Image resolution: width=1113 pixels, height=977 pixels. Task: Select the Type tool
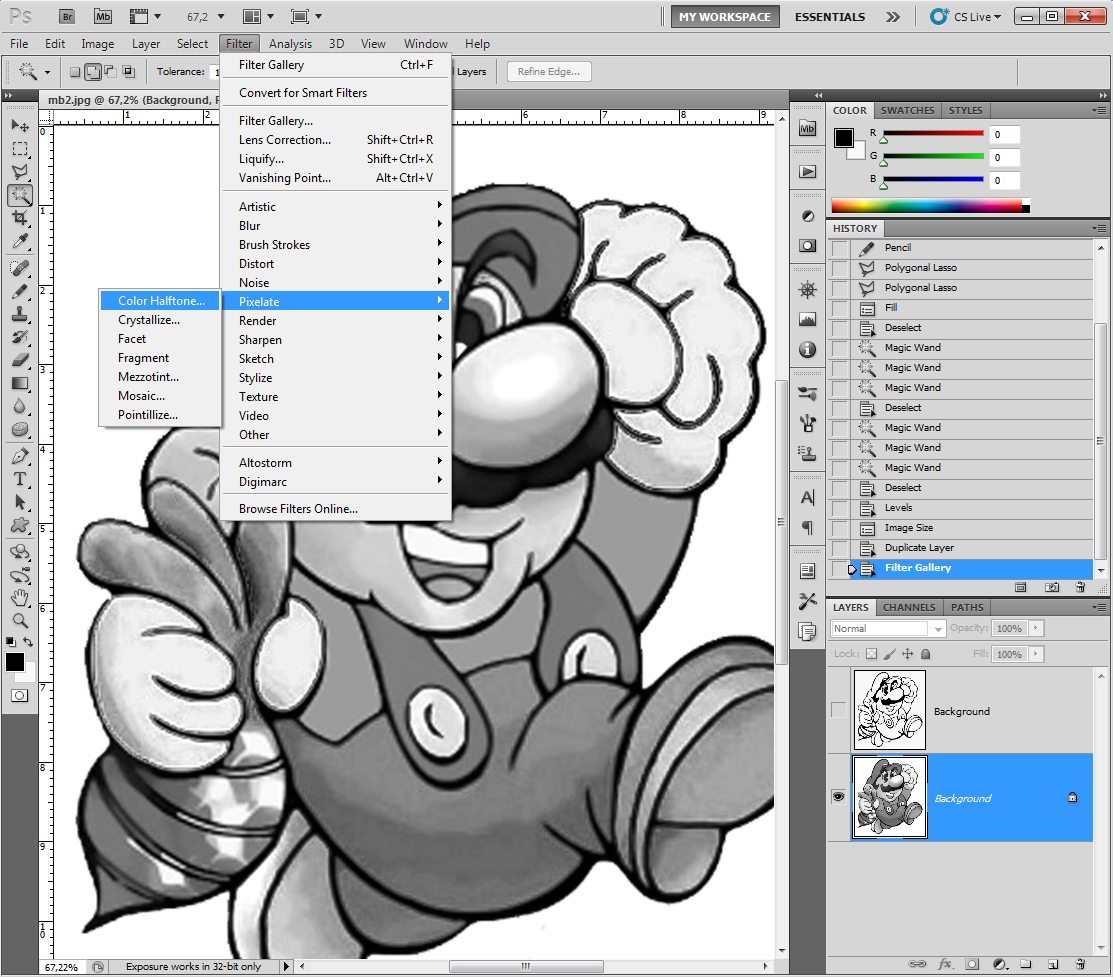(20, 479)
